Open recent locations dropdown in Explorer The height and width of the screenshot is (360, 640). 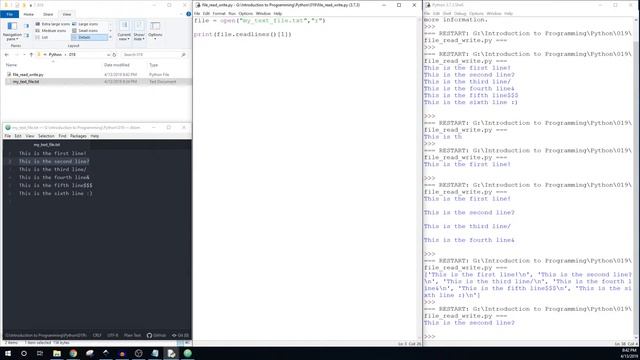click(x=24, y=55)
